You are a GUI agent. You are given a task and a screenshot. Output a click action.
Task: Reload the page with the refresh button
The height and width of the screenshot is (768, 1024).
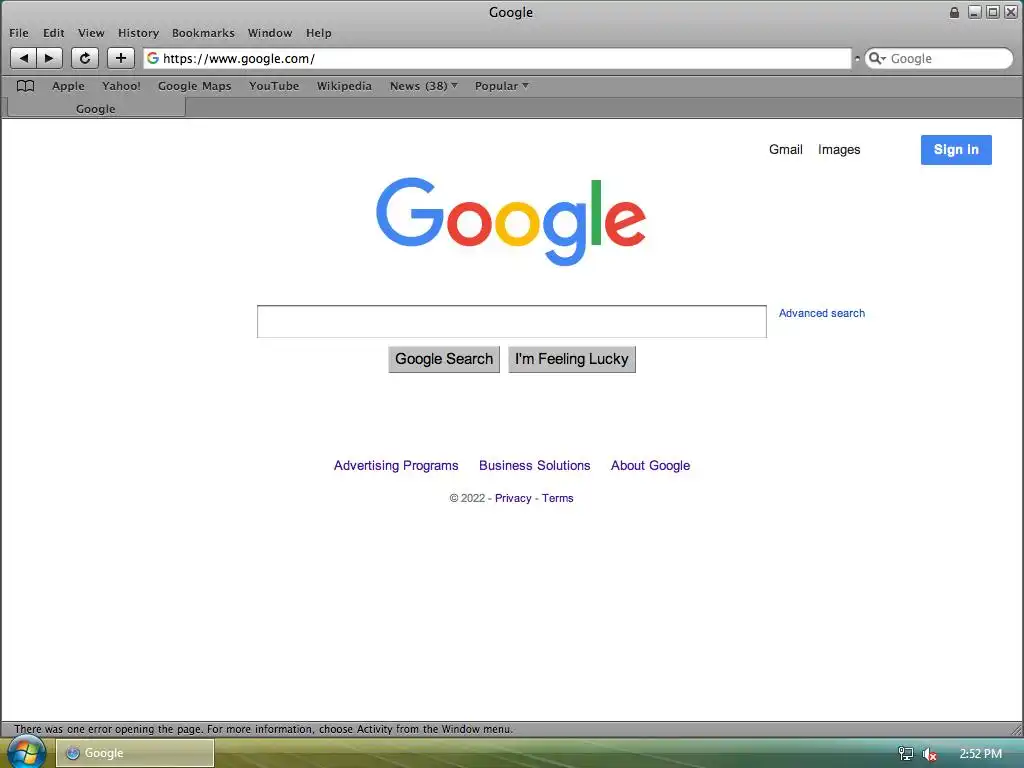[85, 58]
